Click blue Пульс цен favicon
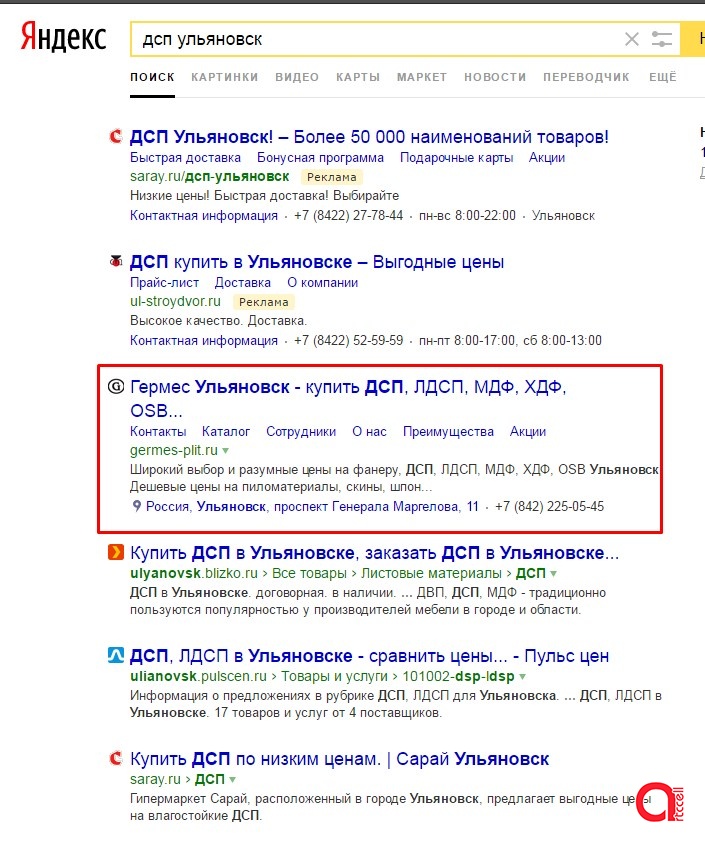This screenshot has height=847, width=705. (x=116, y=655)
